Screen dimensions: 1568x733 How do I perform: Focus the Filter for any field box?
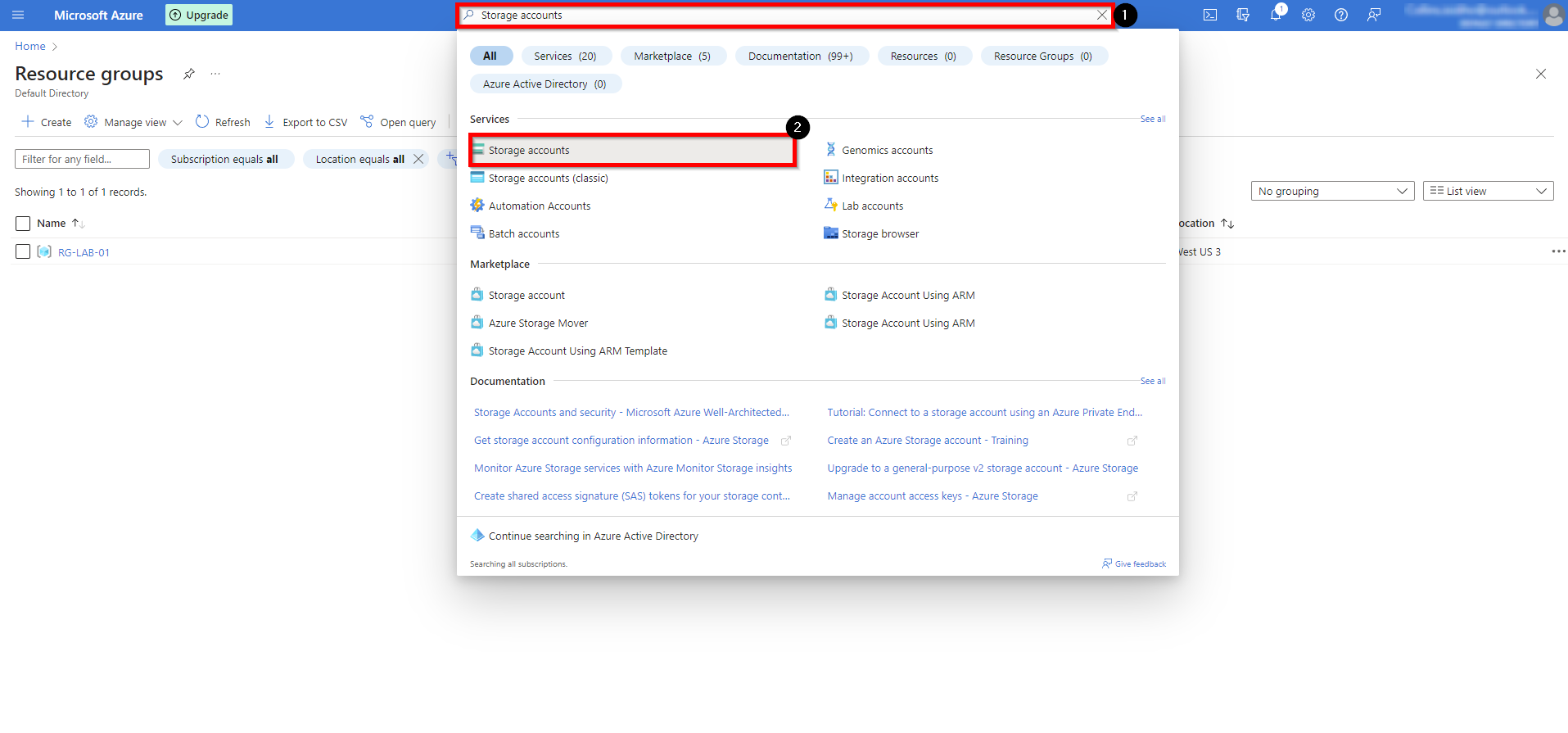[82, 159]
